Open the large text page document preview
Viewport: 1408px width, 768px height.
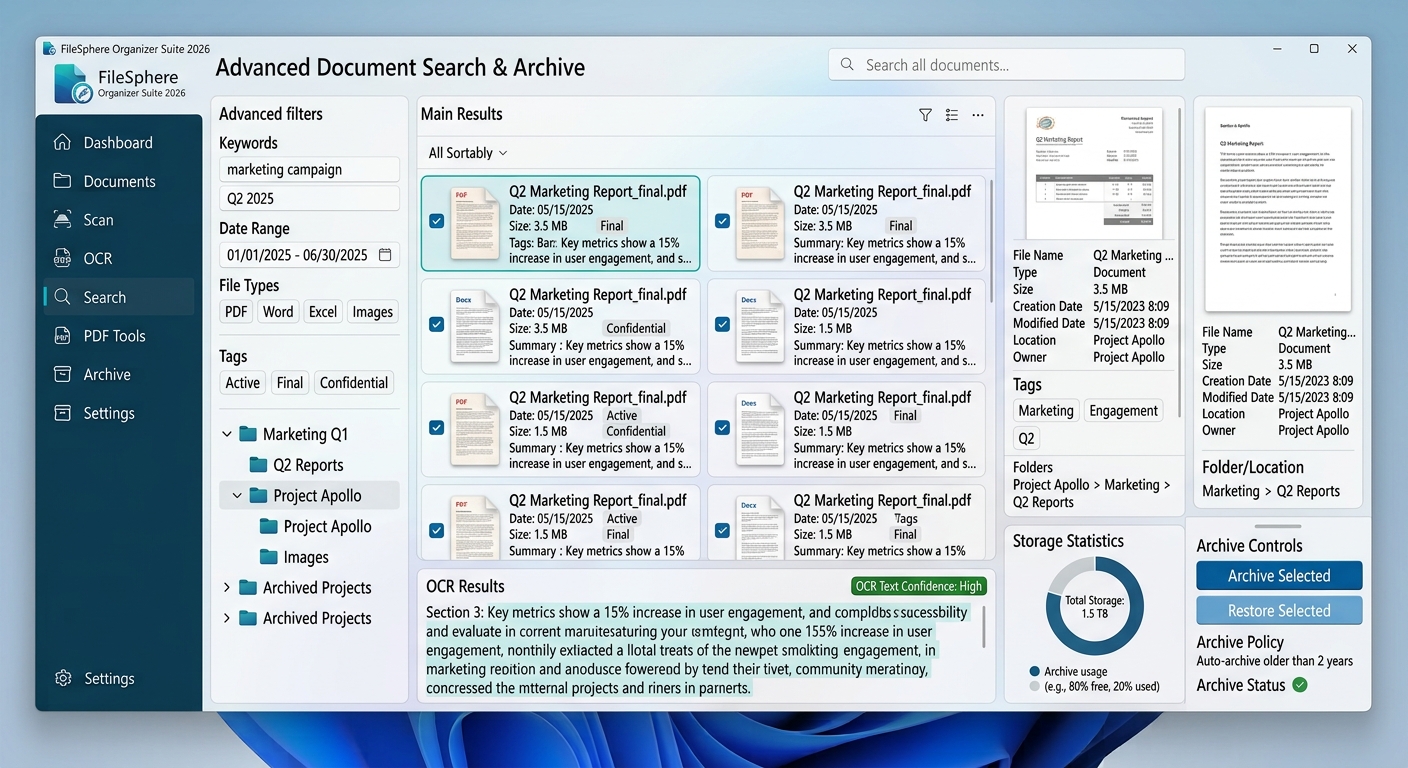pos(1277,211)
